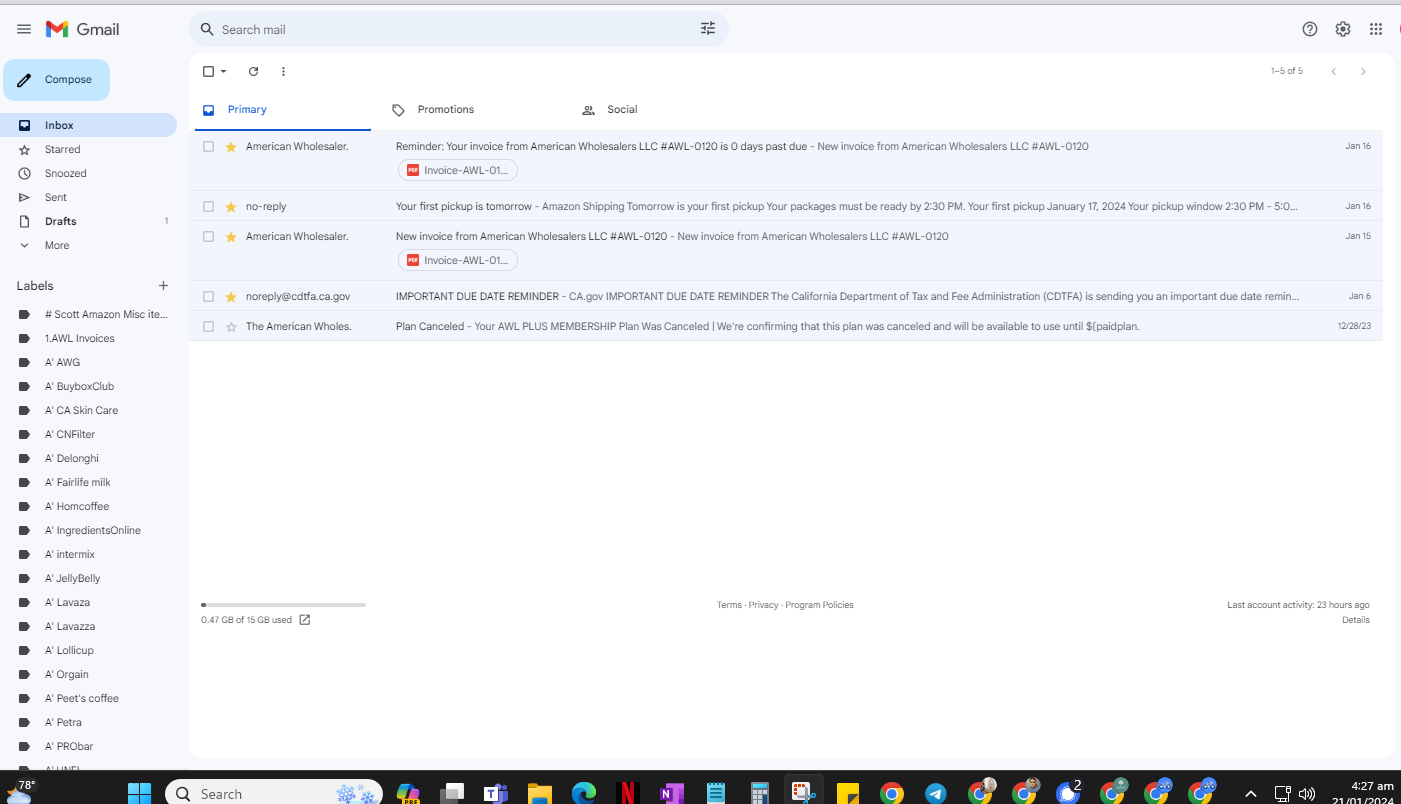Image resolution: width=1401 pixels, height=804 pixels.
Task: Open the Google apps grid
Action: click(1376, 29)
